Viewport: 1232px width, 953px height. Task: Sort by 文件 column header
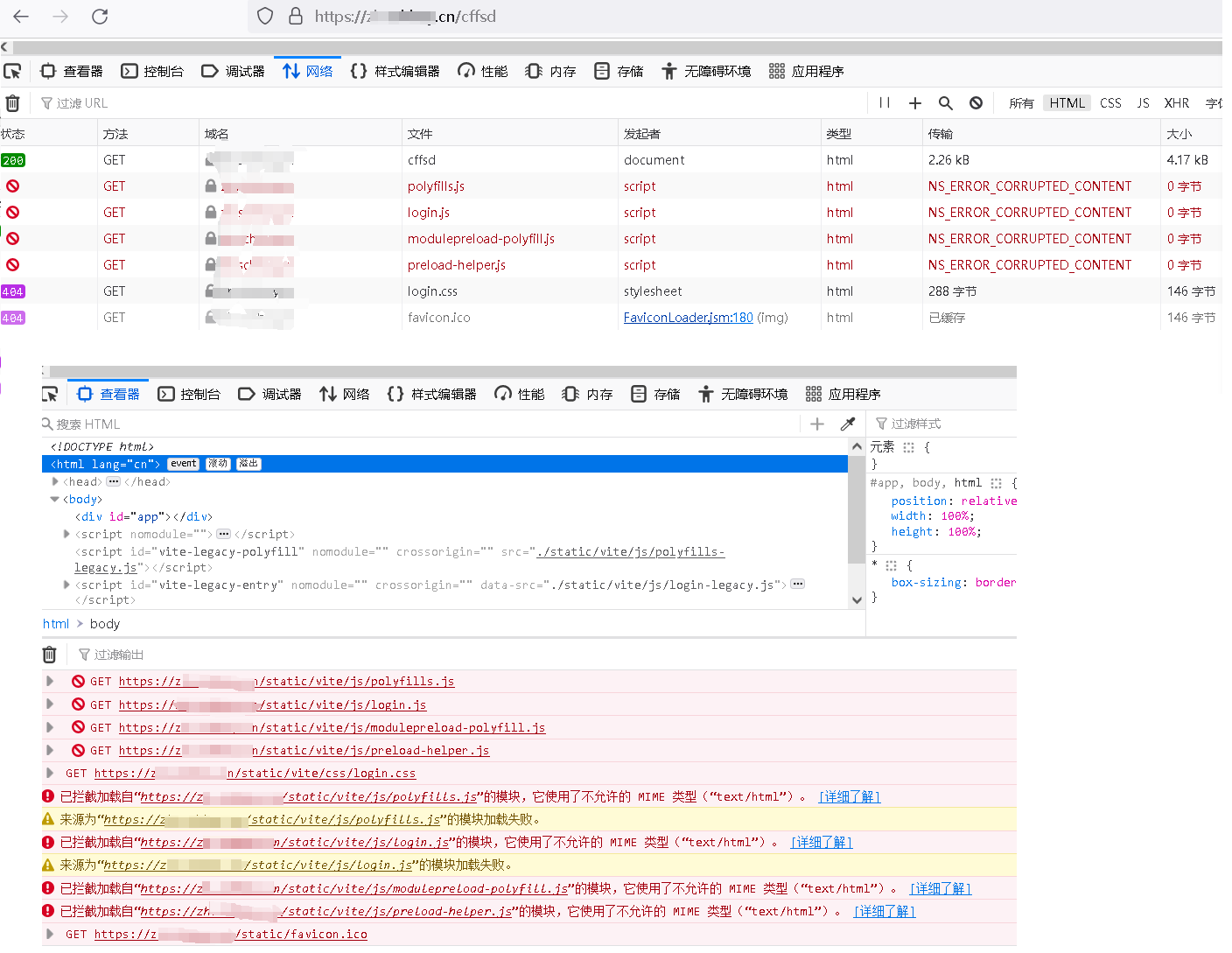click(x=509, y=134)
